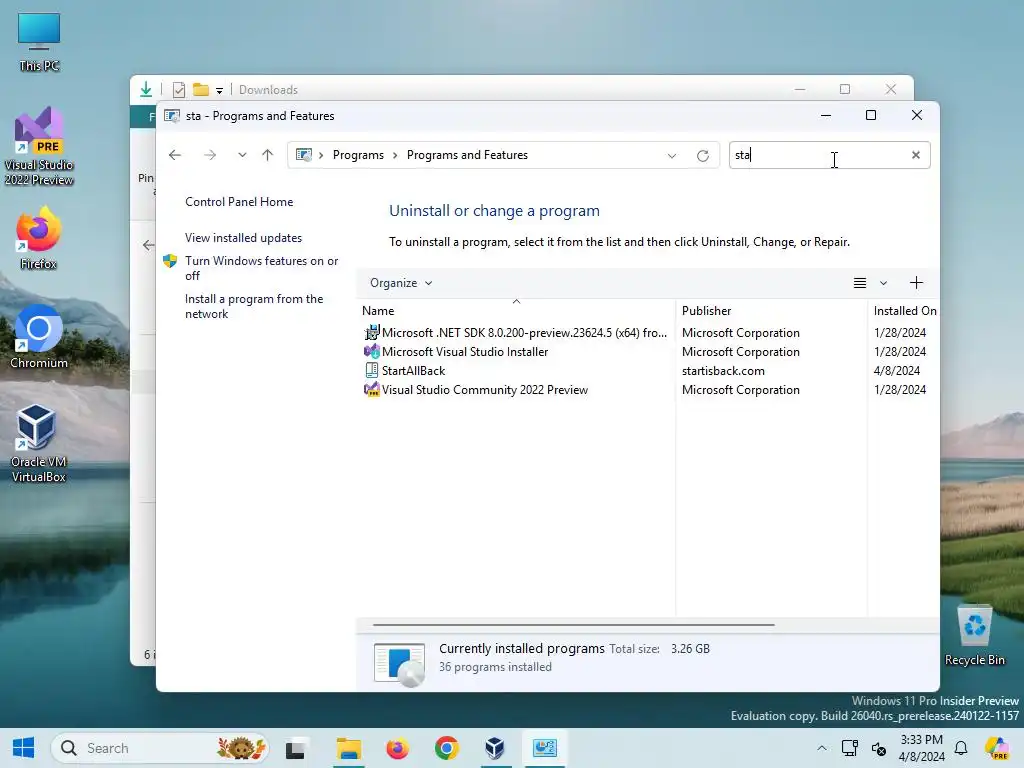
Task: Click folder icon in Downloads quick access toolbar
Action: pos(200,89)
